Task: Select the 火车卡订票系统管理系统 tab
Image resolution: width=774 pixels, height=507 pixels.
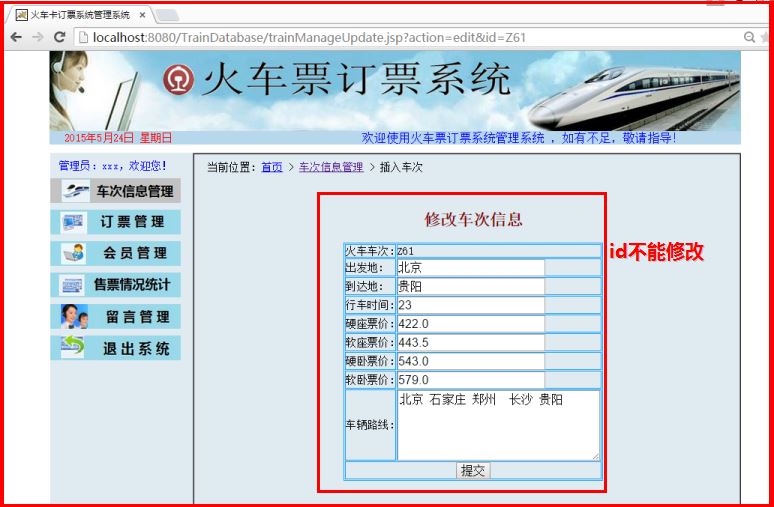Action: (x=80, y=15)
